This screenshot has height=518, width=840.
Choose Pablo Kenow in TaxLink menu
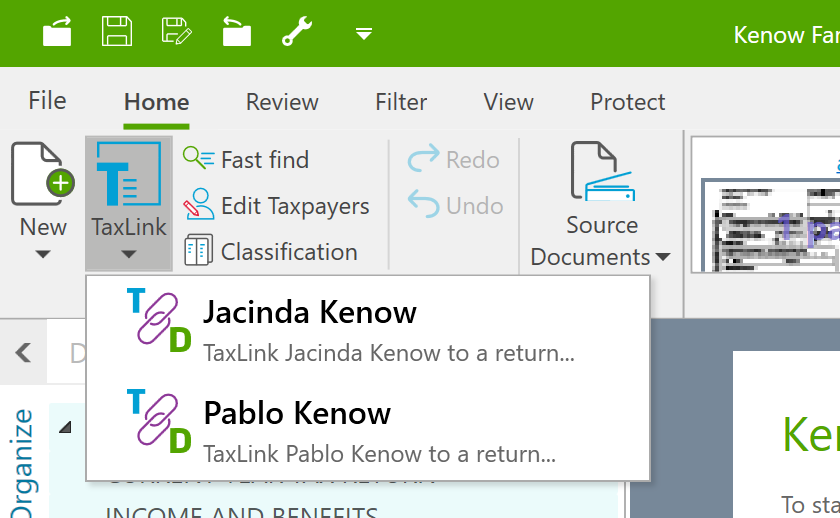pos(368,427)
